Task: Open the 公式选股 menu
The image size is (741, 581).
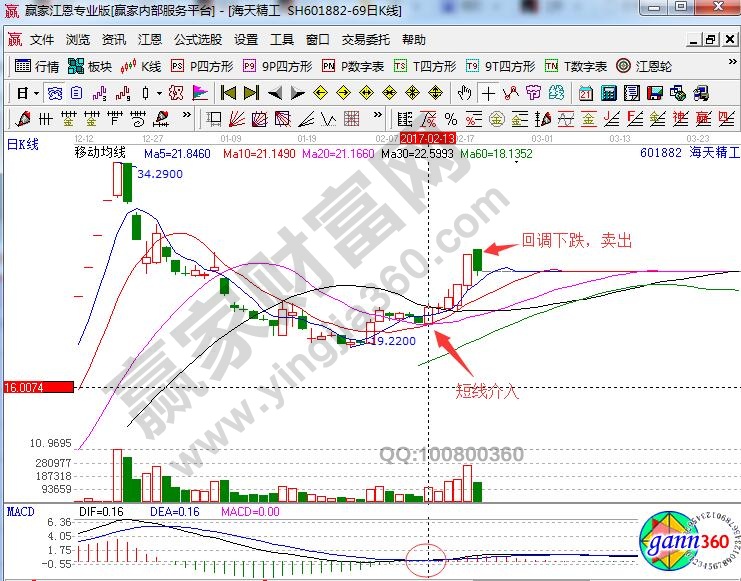Action: click(198, 40)
